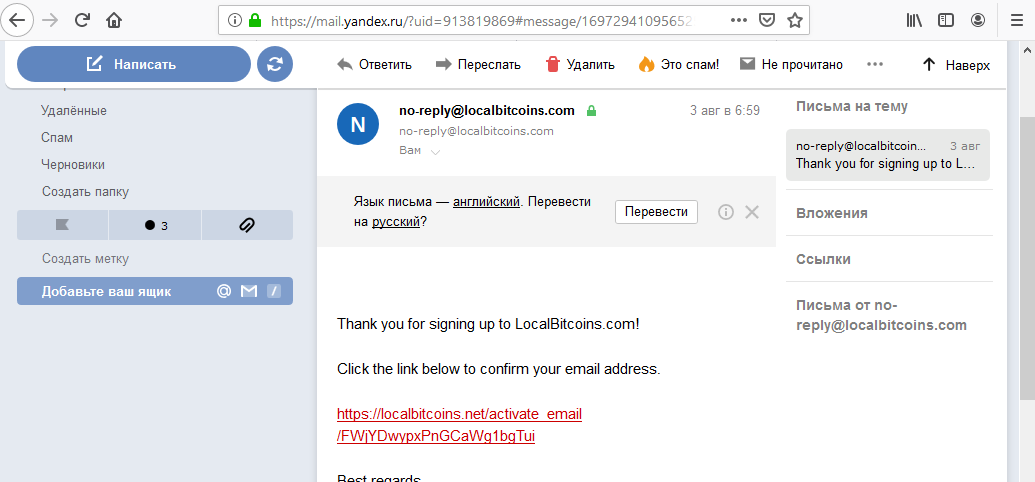
Task: Mark message as spam with flame icon
Action: (678, 65)
